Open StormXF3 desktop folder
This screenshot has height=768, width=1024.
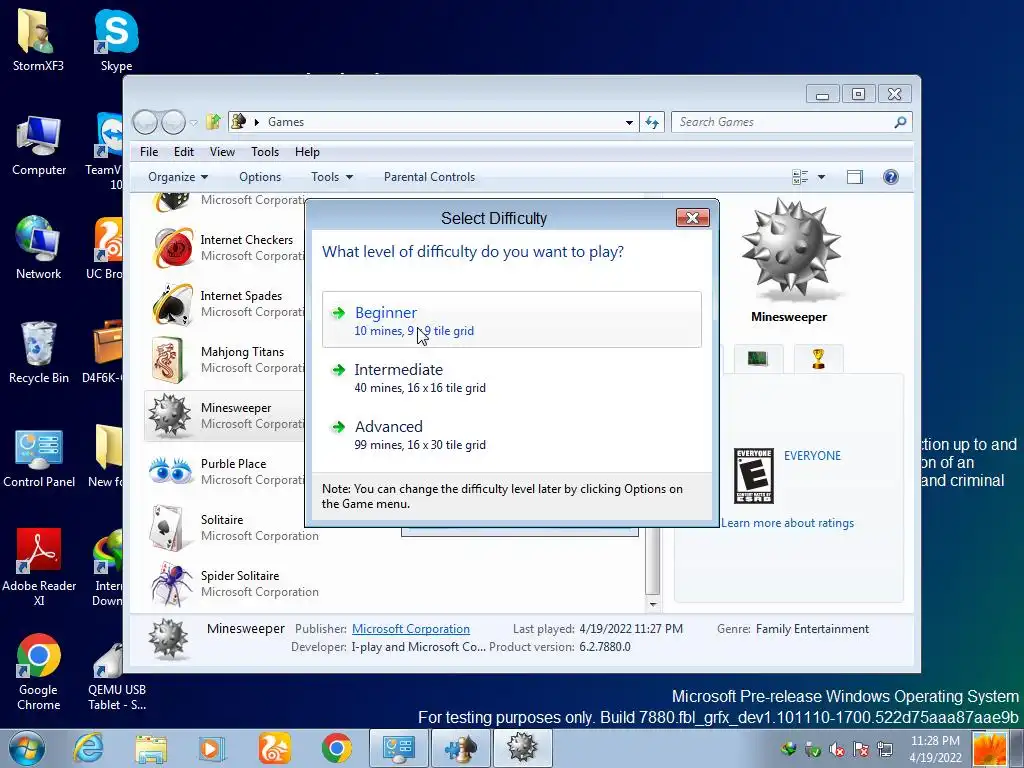[39, 40]
